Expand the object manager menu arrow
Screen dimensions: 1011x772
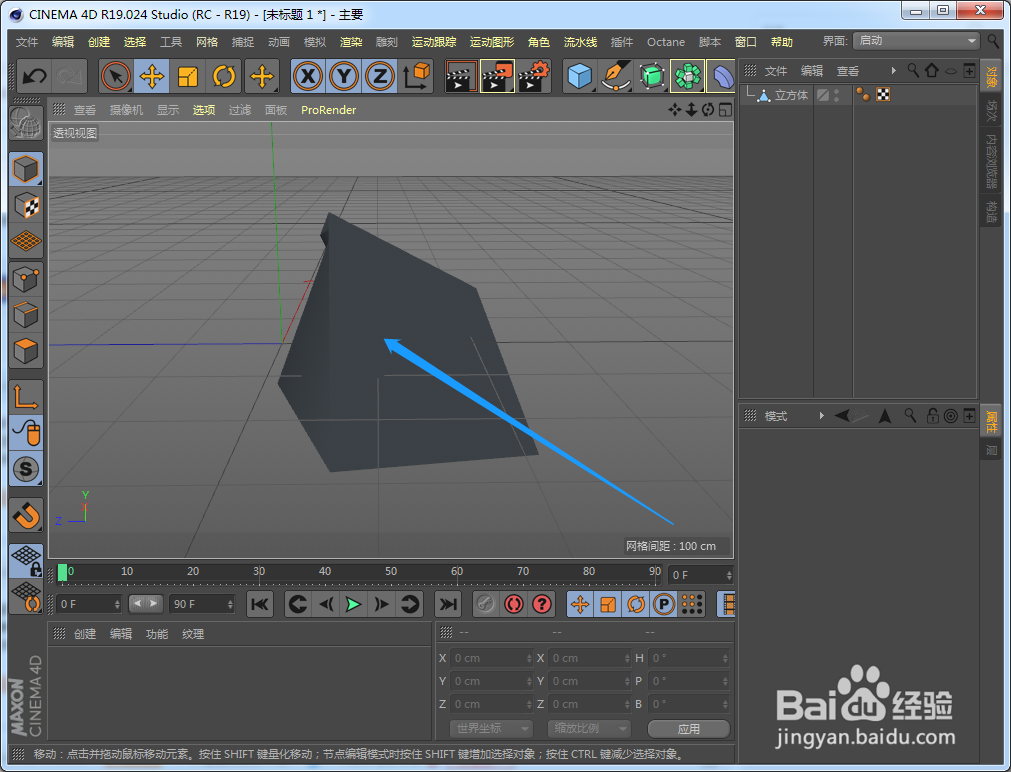[894, 70]
